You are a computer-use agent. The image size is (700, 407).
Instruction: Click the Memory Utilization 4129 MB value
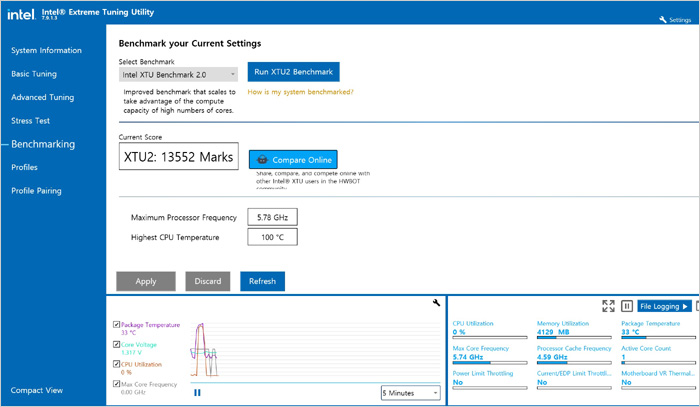point(553,332)
